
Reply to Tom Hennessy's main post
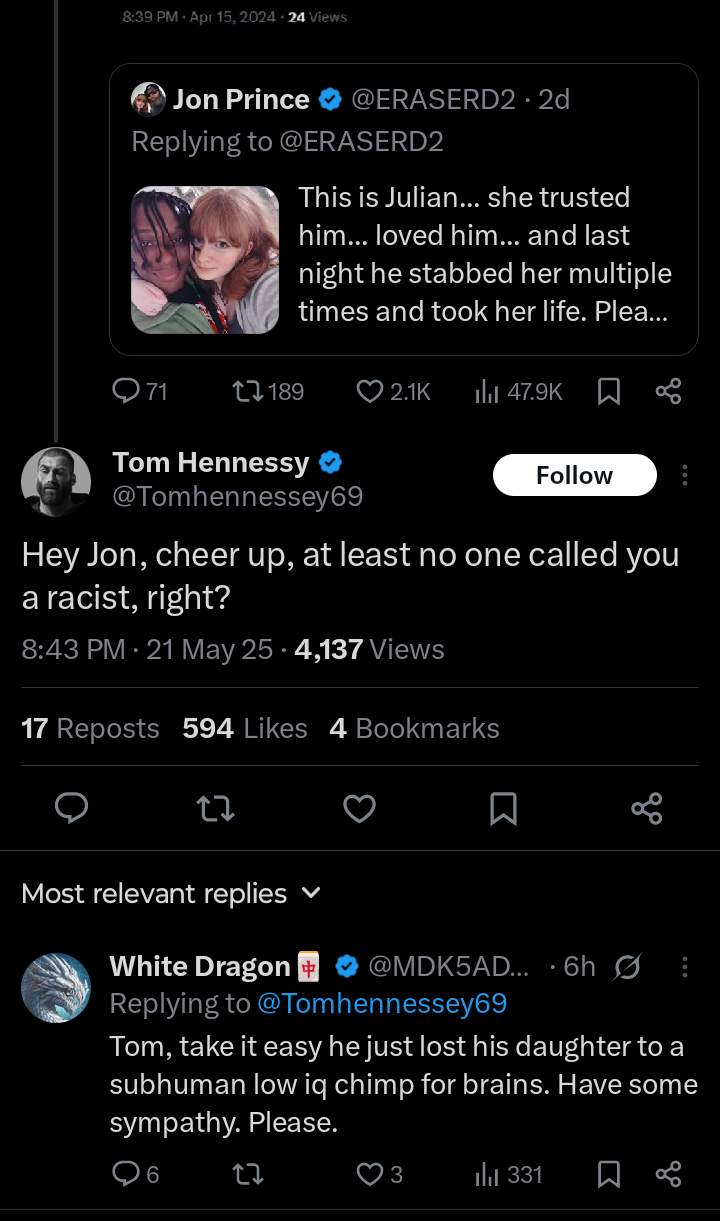point(71,808)
